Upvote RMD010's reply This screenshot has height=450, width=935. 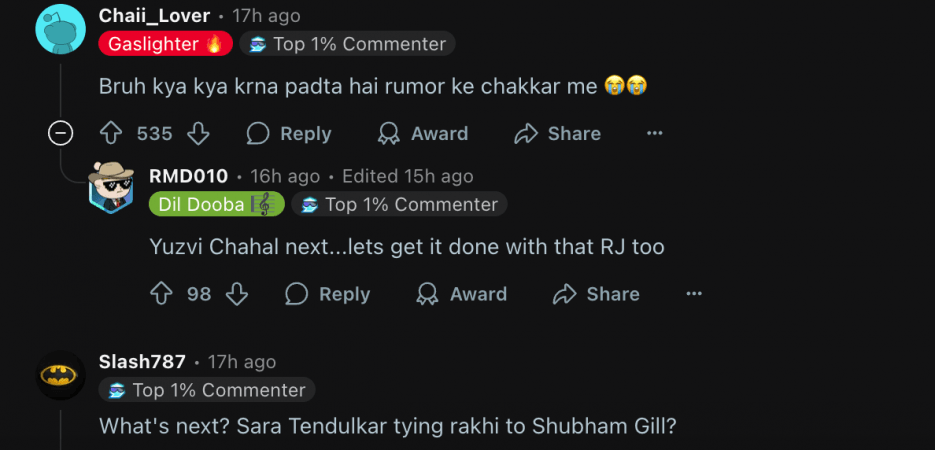(x=161, y=294)
